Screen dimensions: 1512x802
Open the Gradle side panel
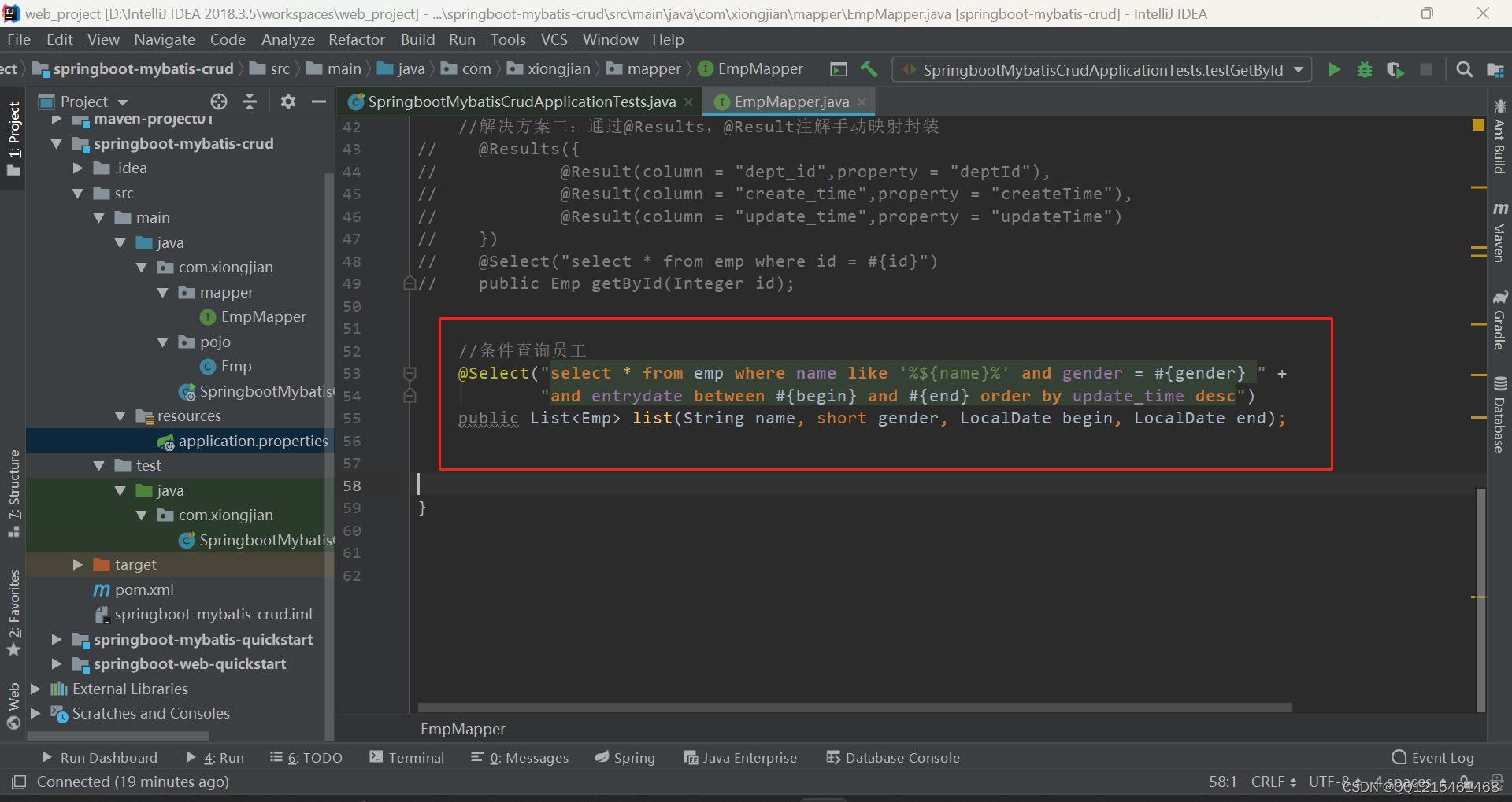click(1499, 320)
